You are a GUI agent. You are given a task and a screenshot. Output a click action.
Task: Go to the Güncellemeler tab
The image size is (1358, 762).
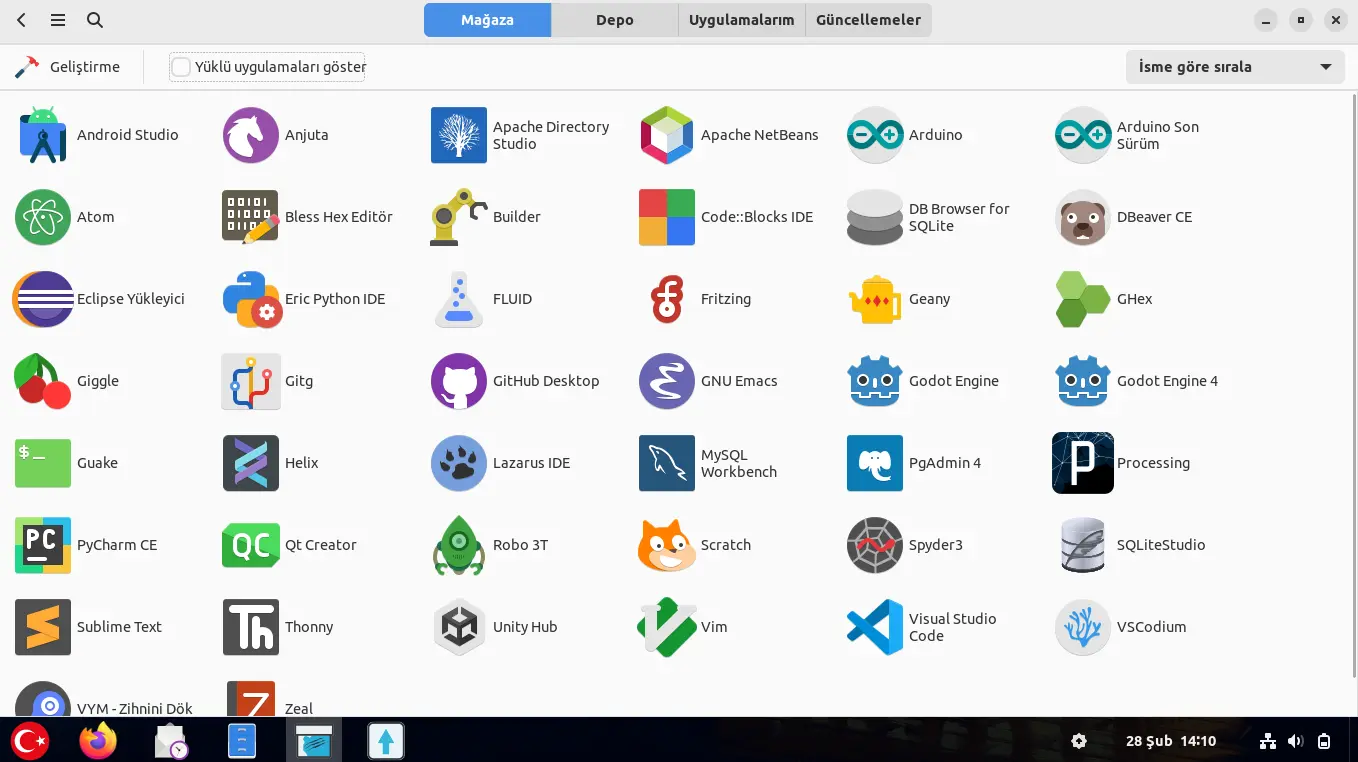(868, 20)
